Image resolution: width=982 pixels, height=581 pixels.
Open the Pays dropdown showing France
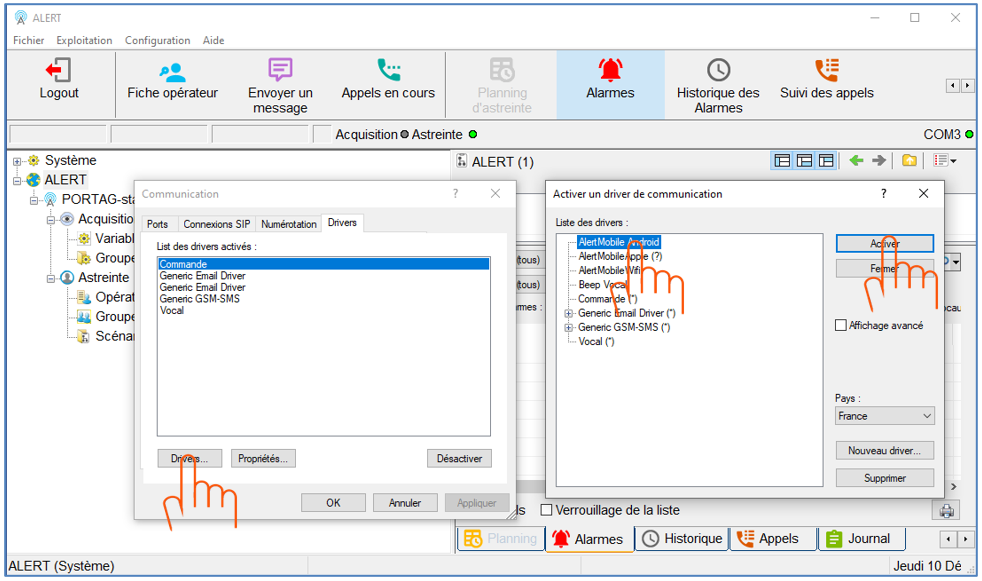(884, 416)
